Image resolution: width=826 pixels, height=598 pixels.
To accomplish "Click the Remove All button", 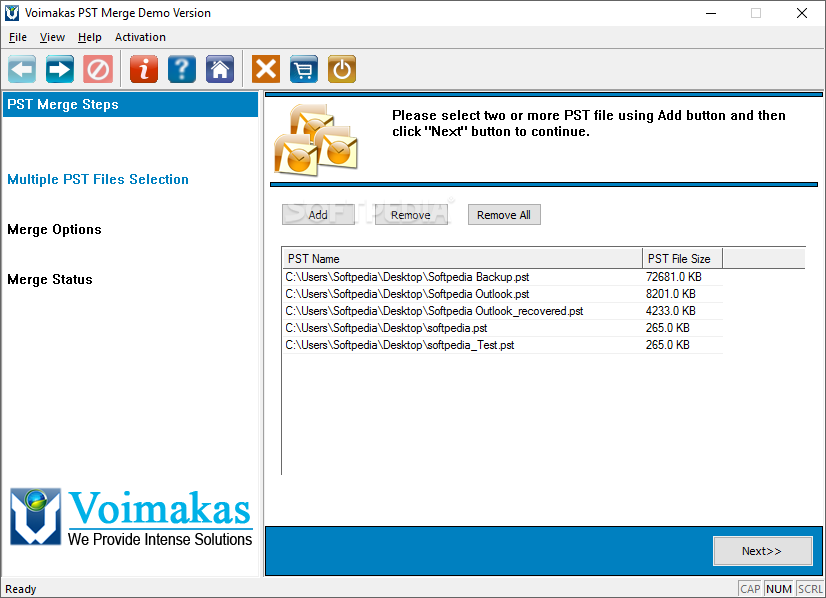I will 504,214.
